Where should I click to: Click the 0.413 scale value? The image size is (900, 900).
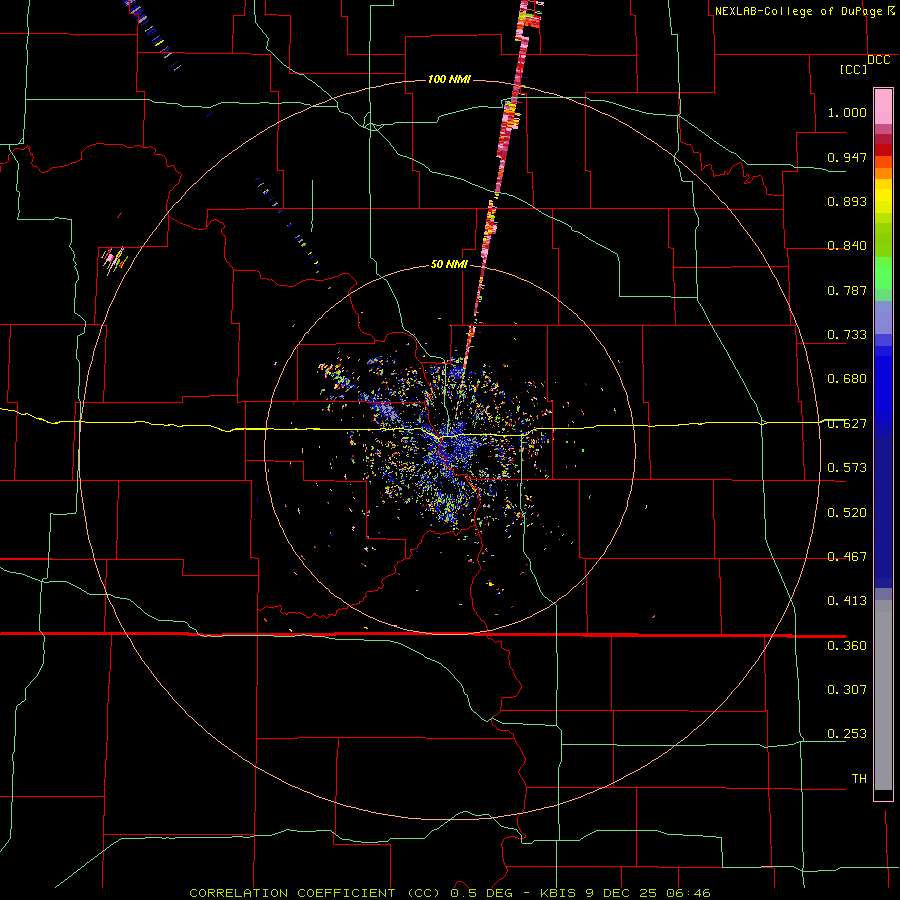847,601
